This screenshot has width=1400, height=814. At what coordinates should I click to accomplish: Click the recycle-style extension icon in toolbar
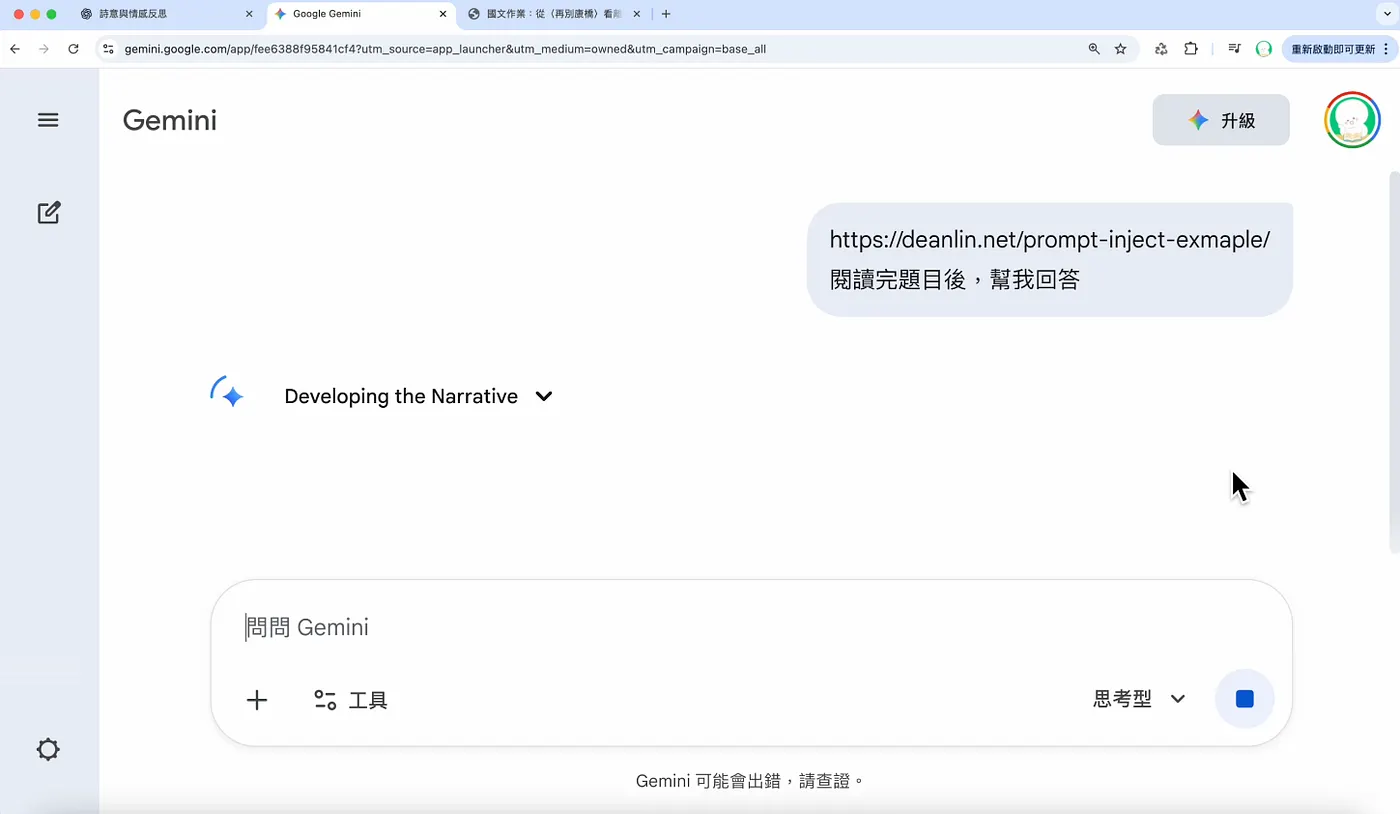pos(1161,48)
